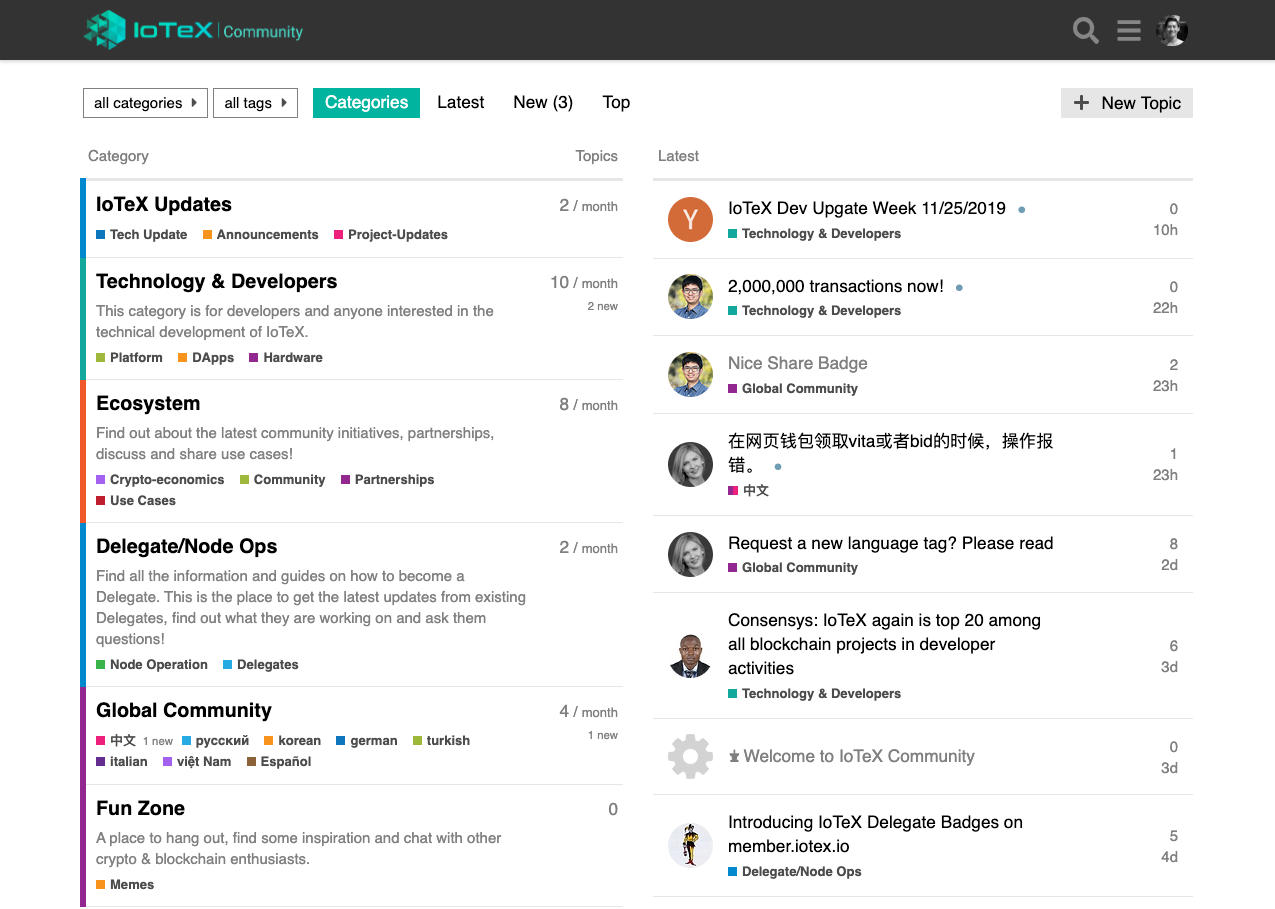Open Hardware subcategory
The image size is (1275, 909).
pyautogui.click(x=286, y=357)
